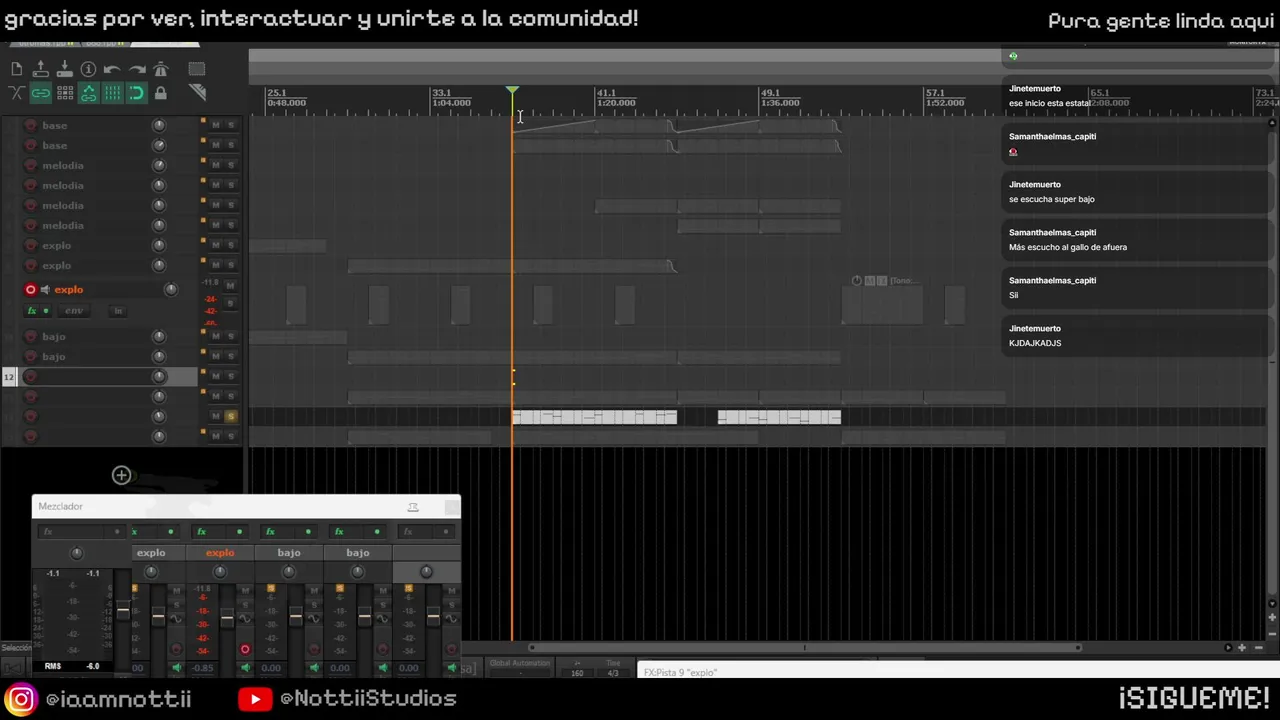
Task: Adjust the master pan knob in Mezclador
Action: [x=77, y=553]
